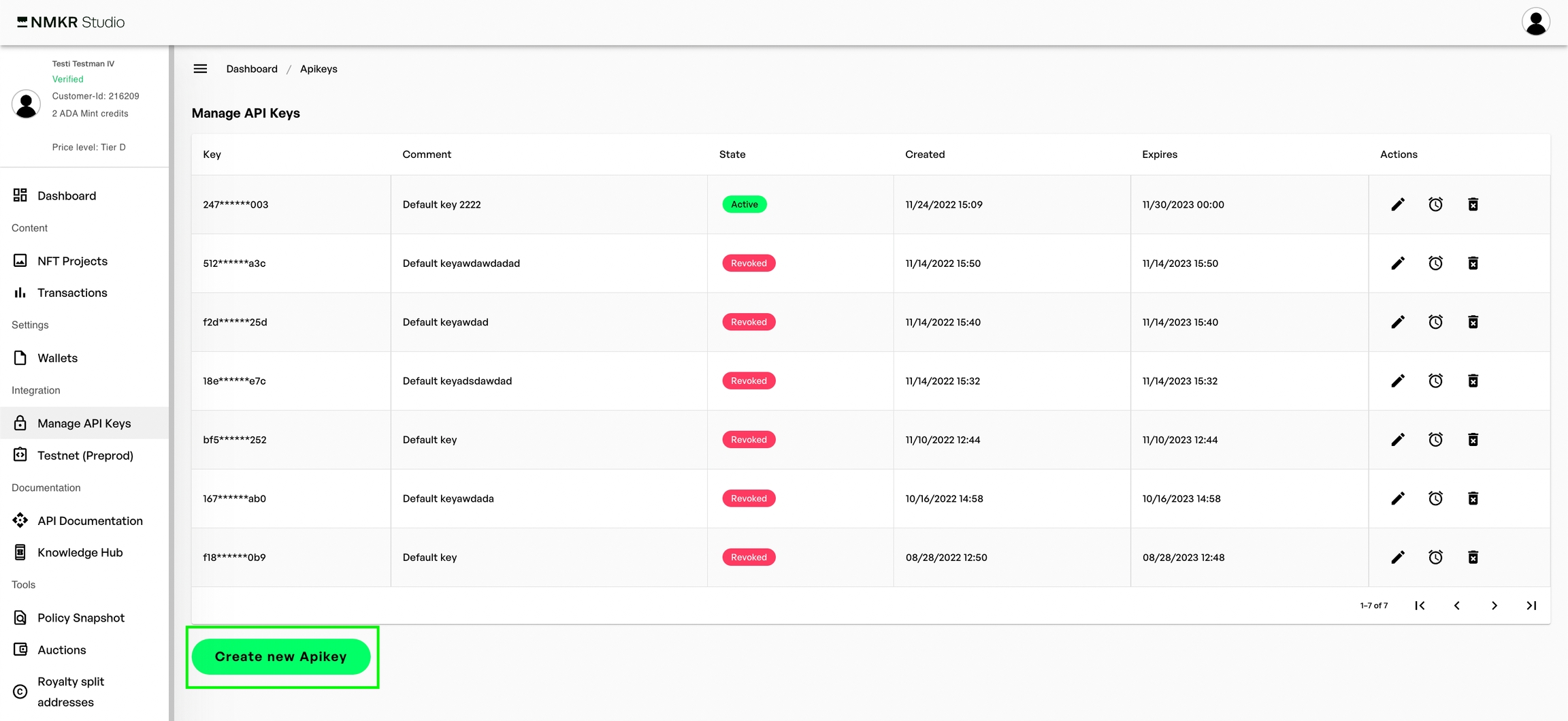1568x721 pixels.
Task: Open Policy Snapshot tool
Action: coord(81,618)
